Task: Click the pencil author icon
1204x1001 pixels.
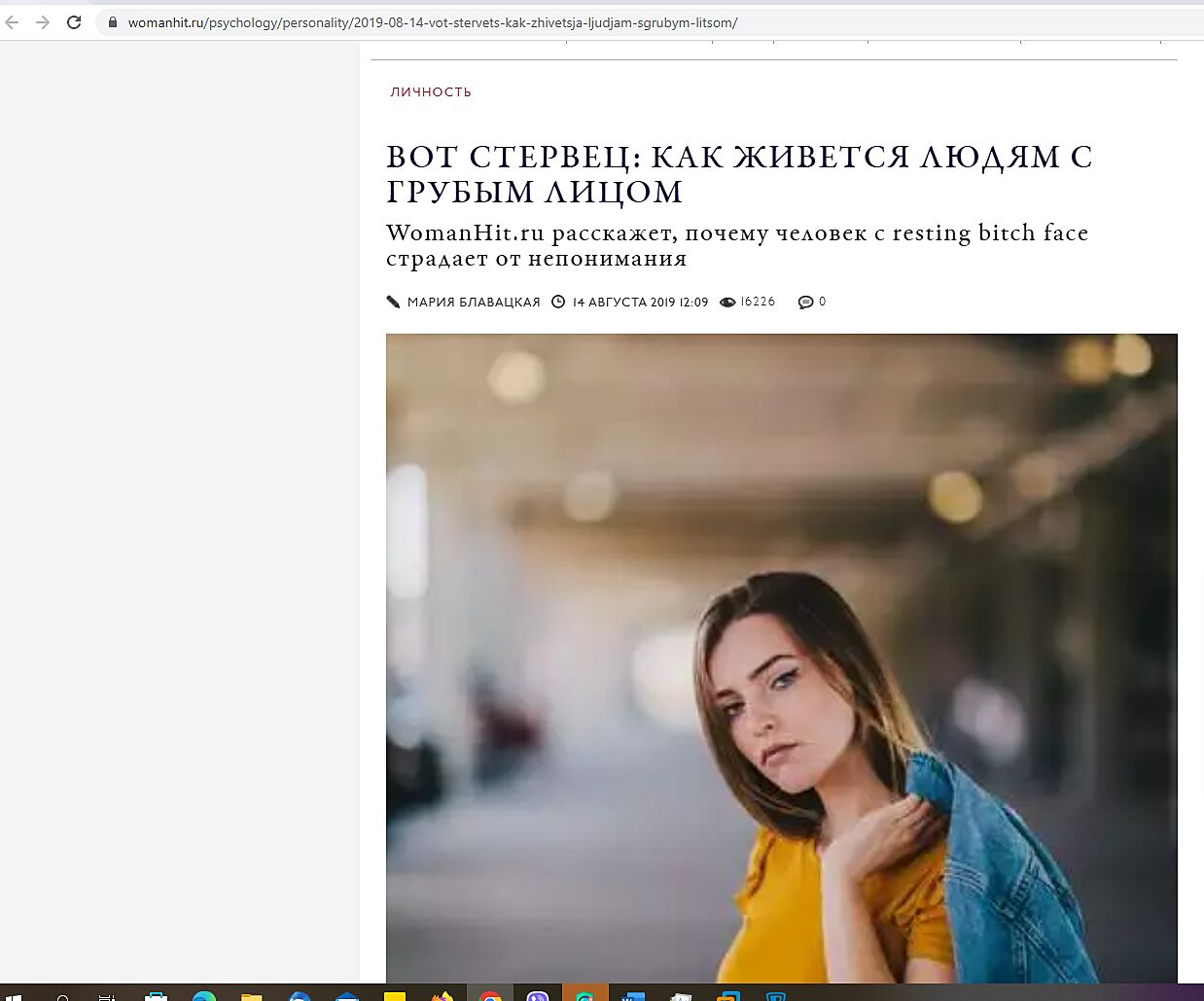Action: click(x=393, y=302)
